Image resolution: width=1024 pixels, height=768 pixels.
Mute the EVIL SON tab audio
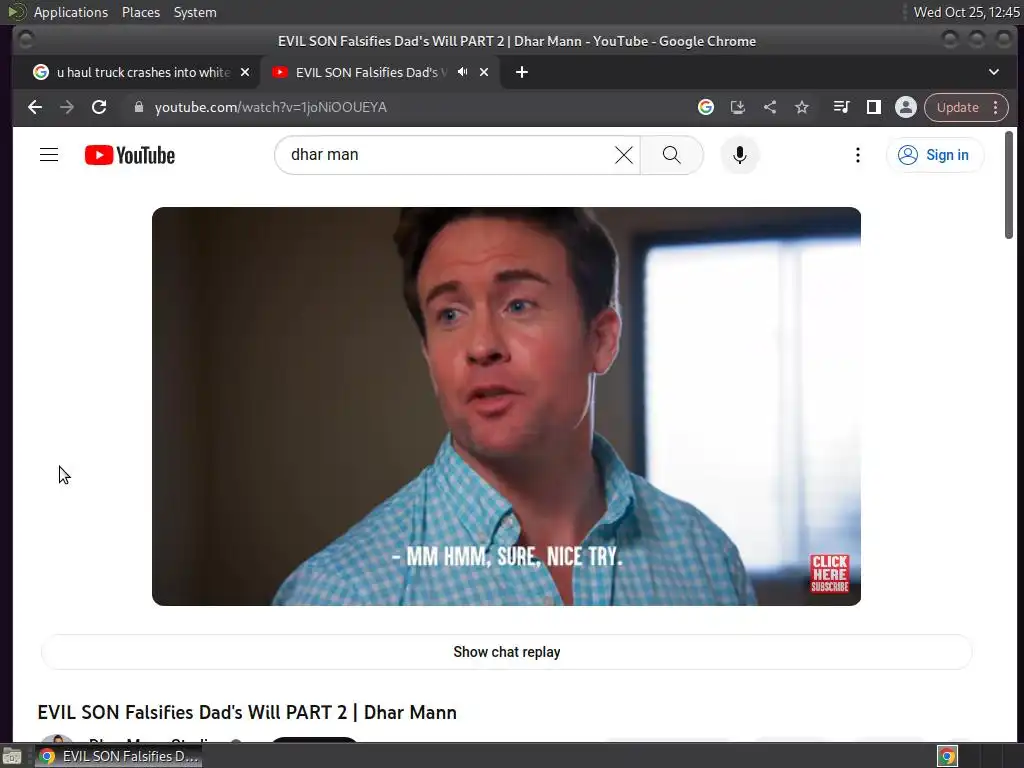[462, 72]
